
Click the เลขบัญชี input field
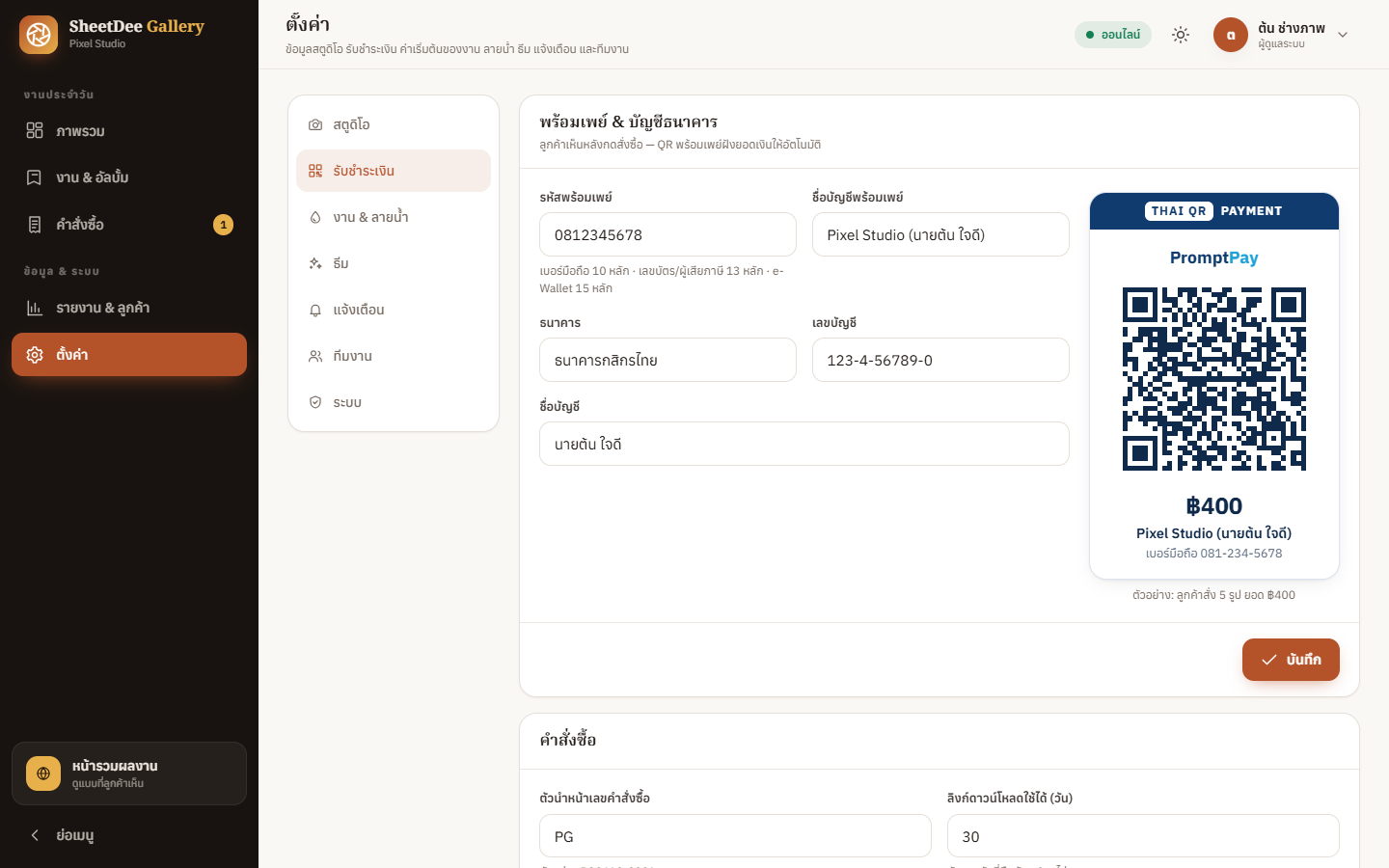tap(940, 360)
